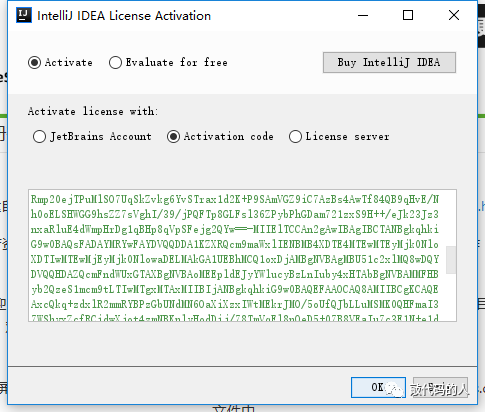The image size is (485, 412).
Task: Place cursor on line starting Rmp20ejTPuM
Action: pos(235,199)
